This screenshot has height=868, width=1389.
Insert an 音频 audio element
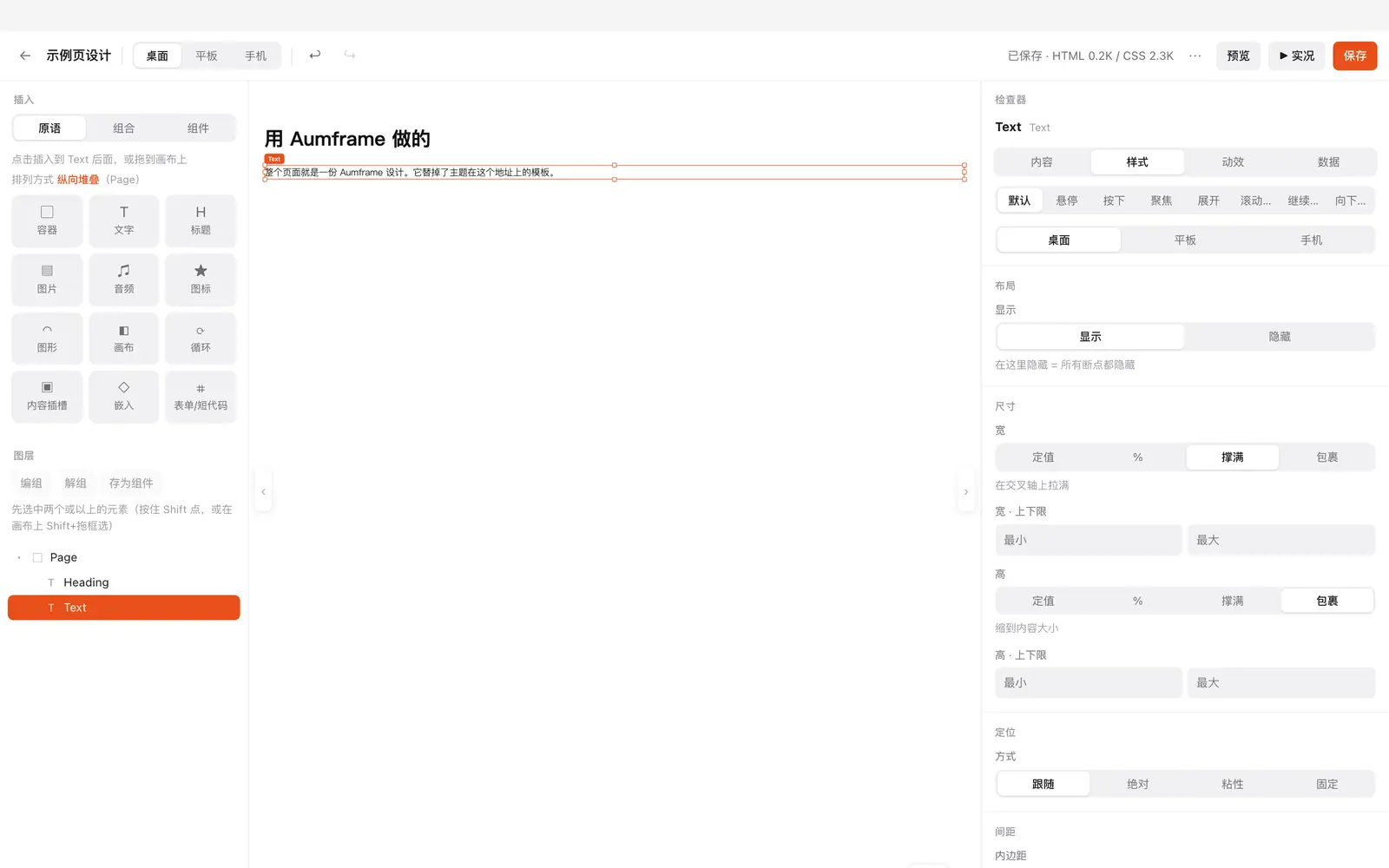click(124, 279)
